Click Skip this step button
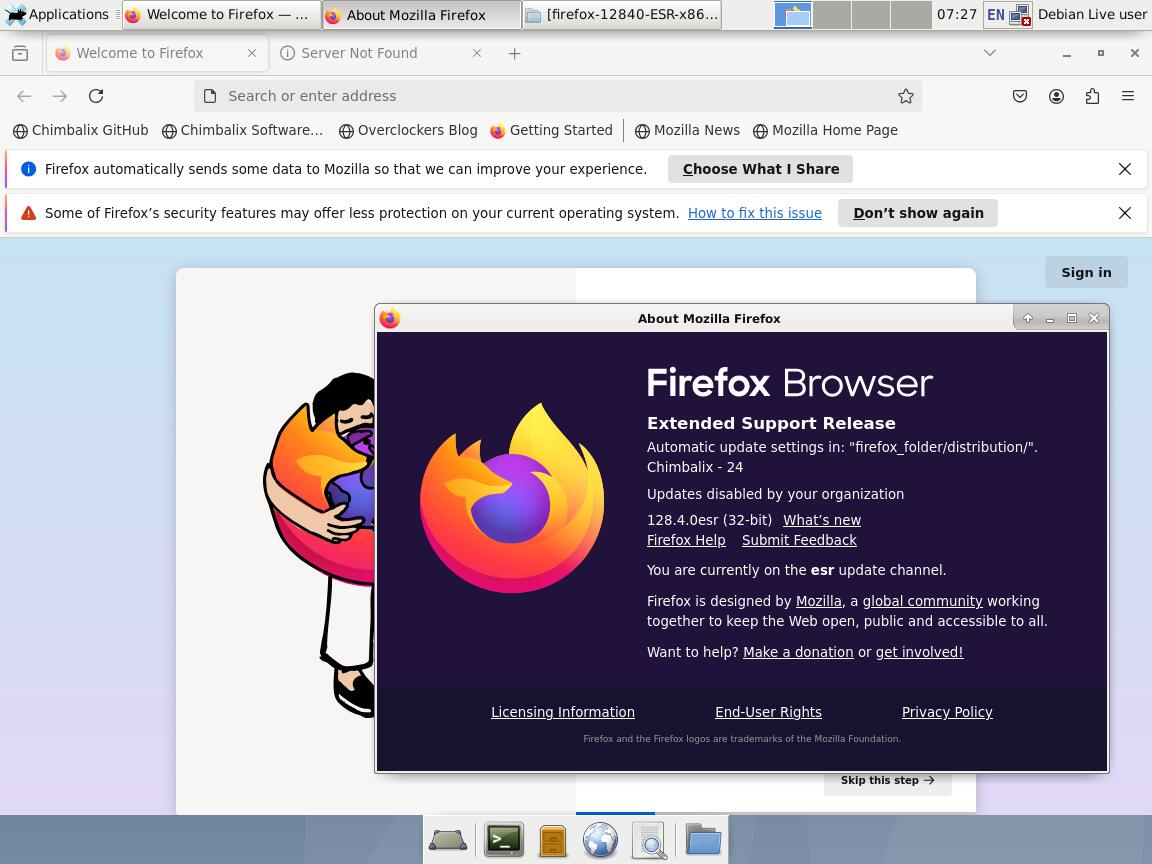1152x864 pixels. point(888,781)
